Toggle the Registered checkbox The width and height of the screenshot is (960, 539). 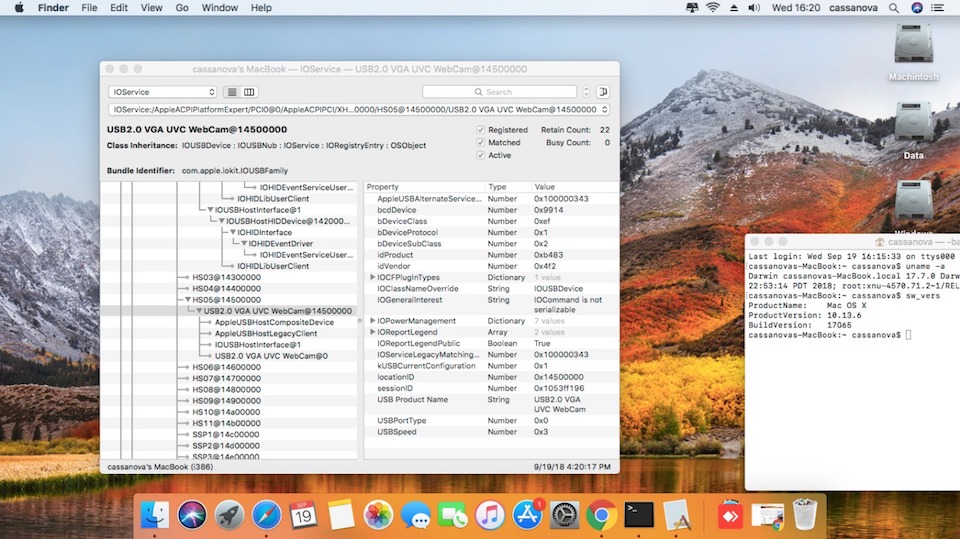pos(481,130)
